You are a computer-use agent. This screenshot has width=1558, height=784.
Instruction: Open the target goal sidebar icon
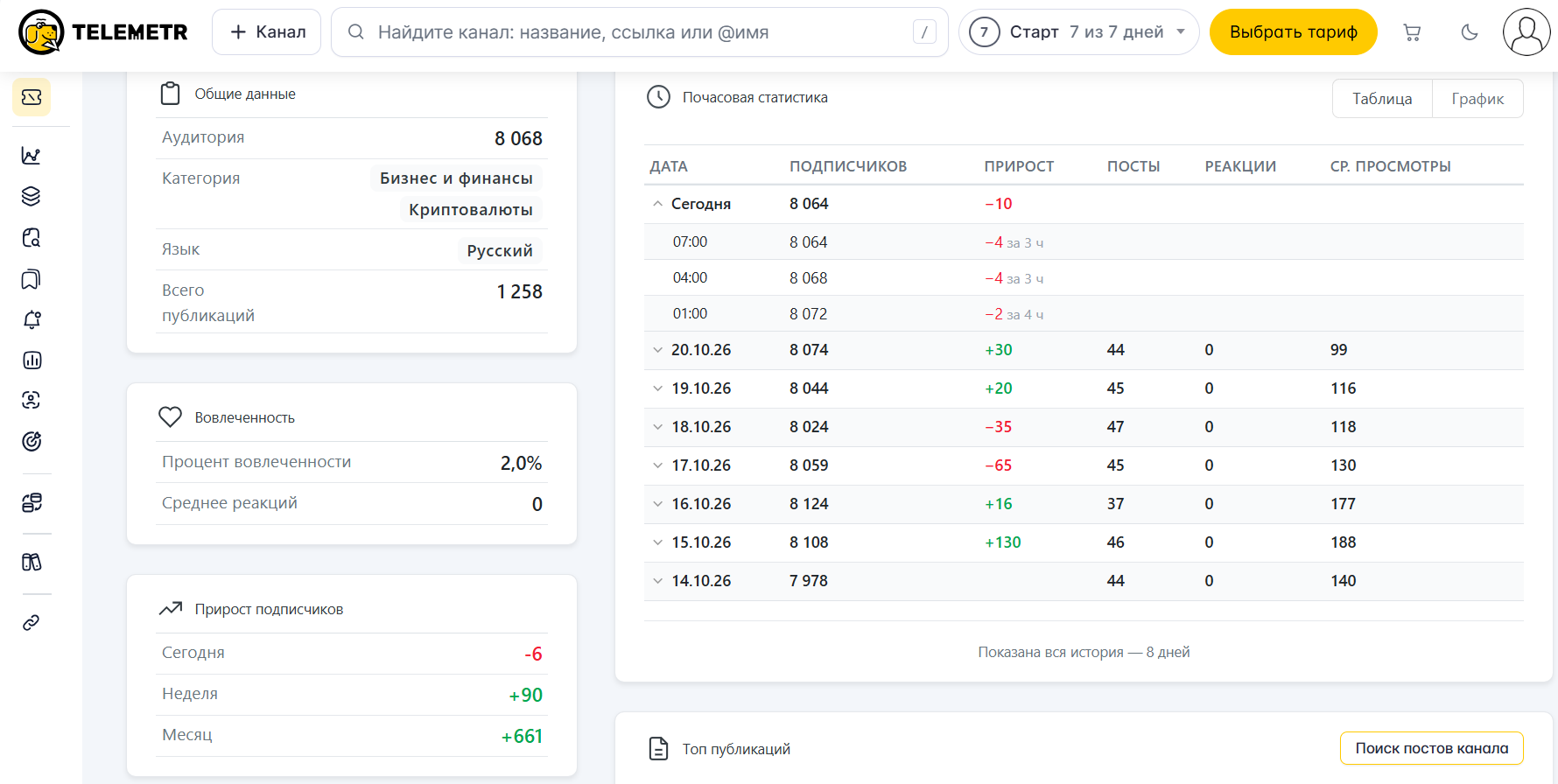coord(32,442)
